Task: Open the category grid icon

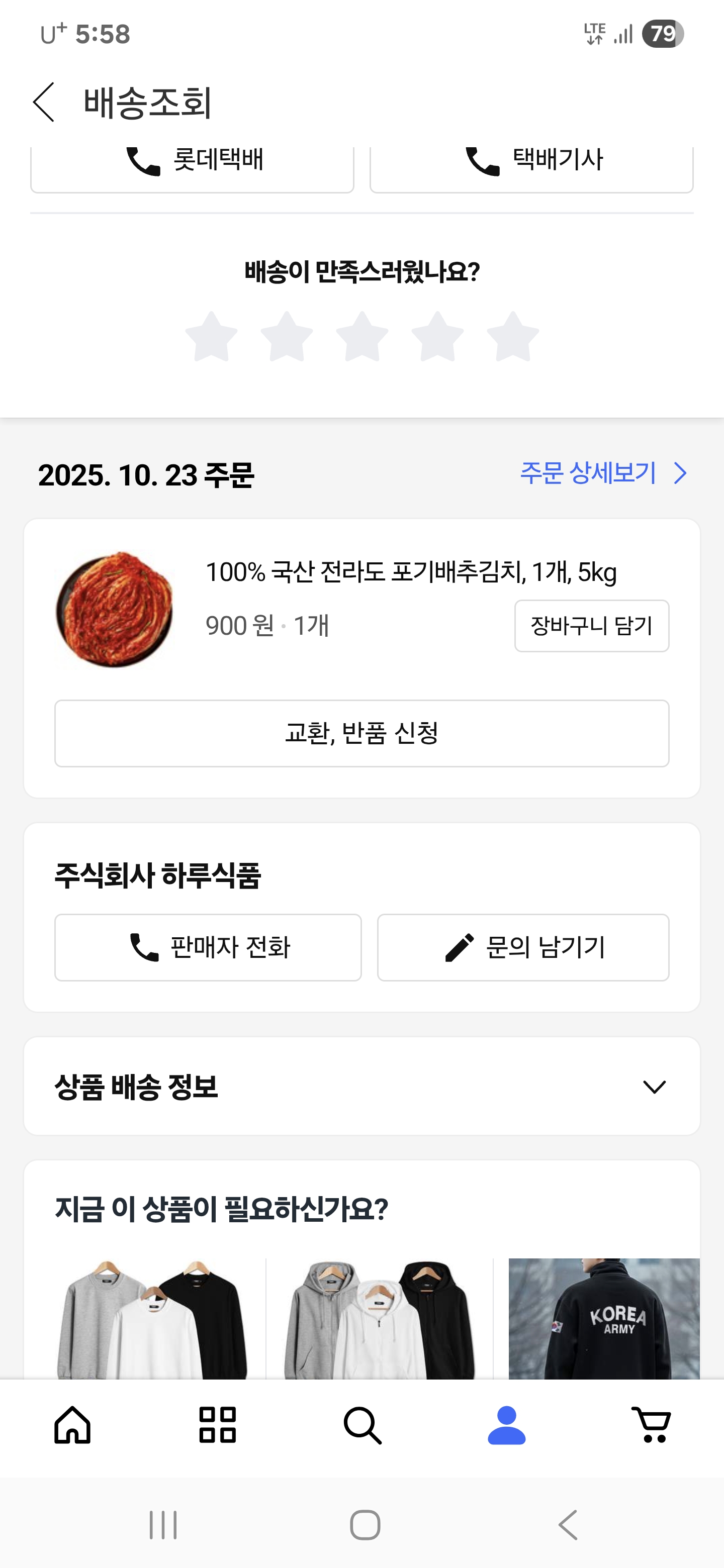Action: point(217,1424)
